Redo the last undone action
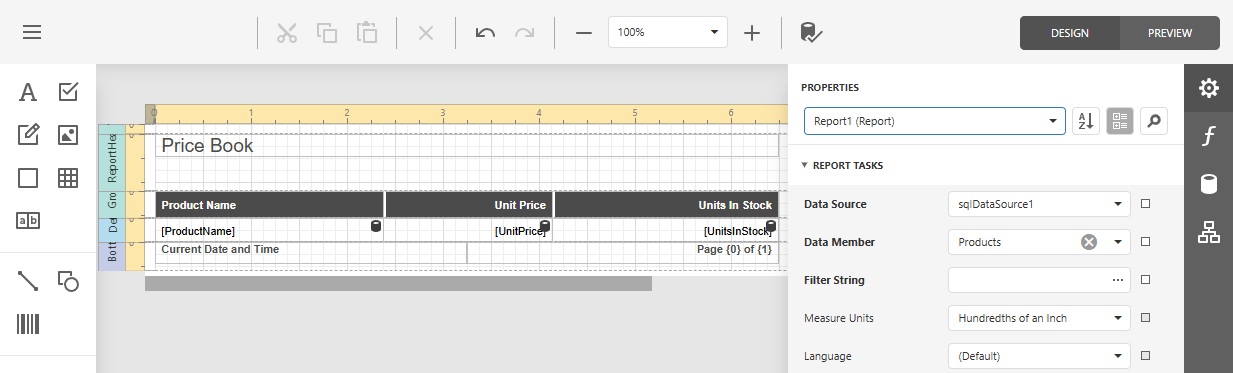1233x373 pixels. (x=524, y=32)
